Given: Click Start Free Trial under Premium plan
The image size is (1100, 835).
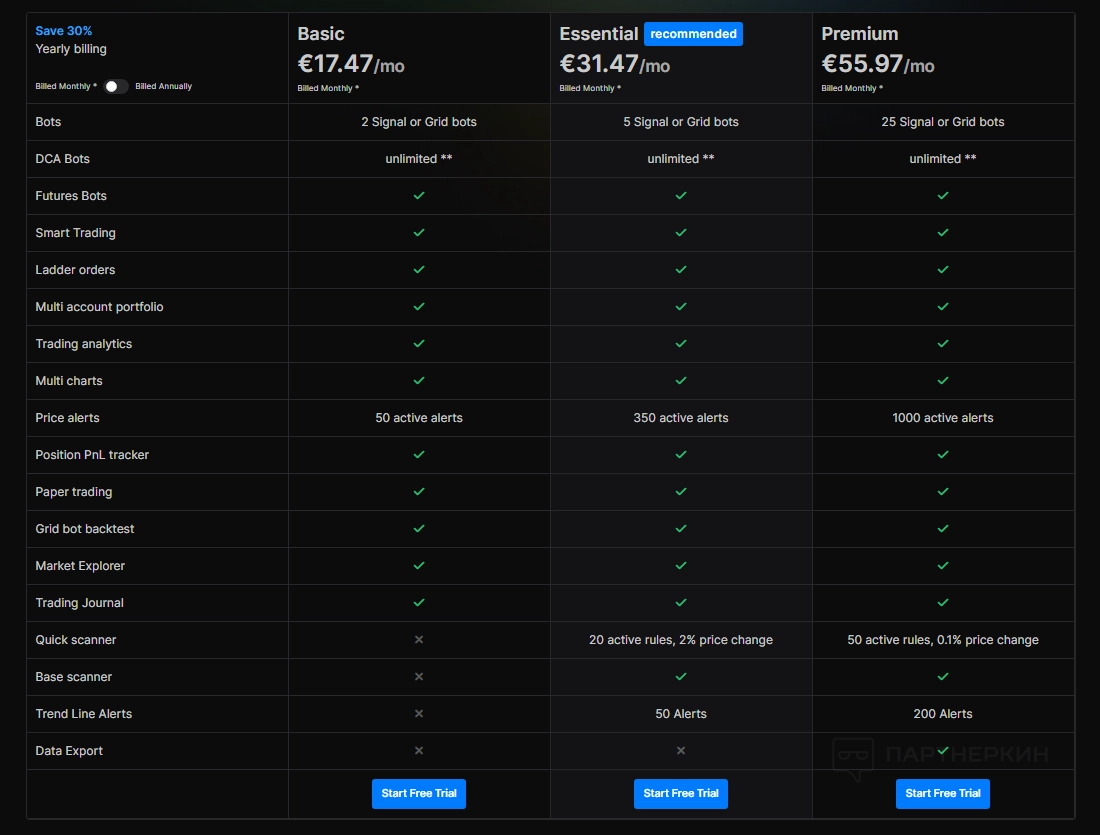Looking at the screenshot, I should (943, 793).
